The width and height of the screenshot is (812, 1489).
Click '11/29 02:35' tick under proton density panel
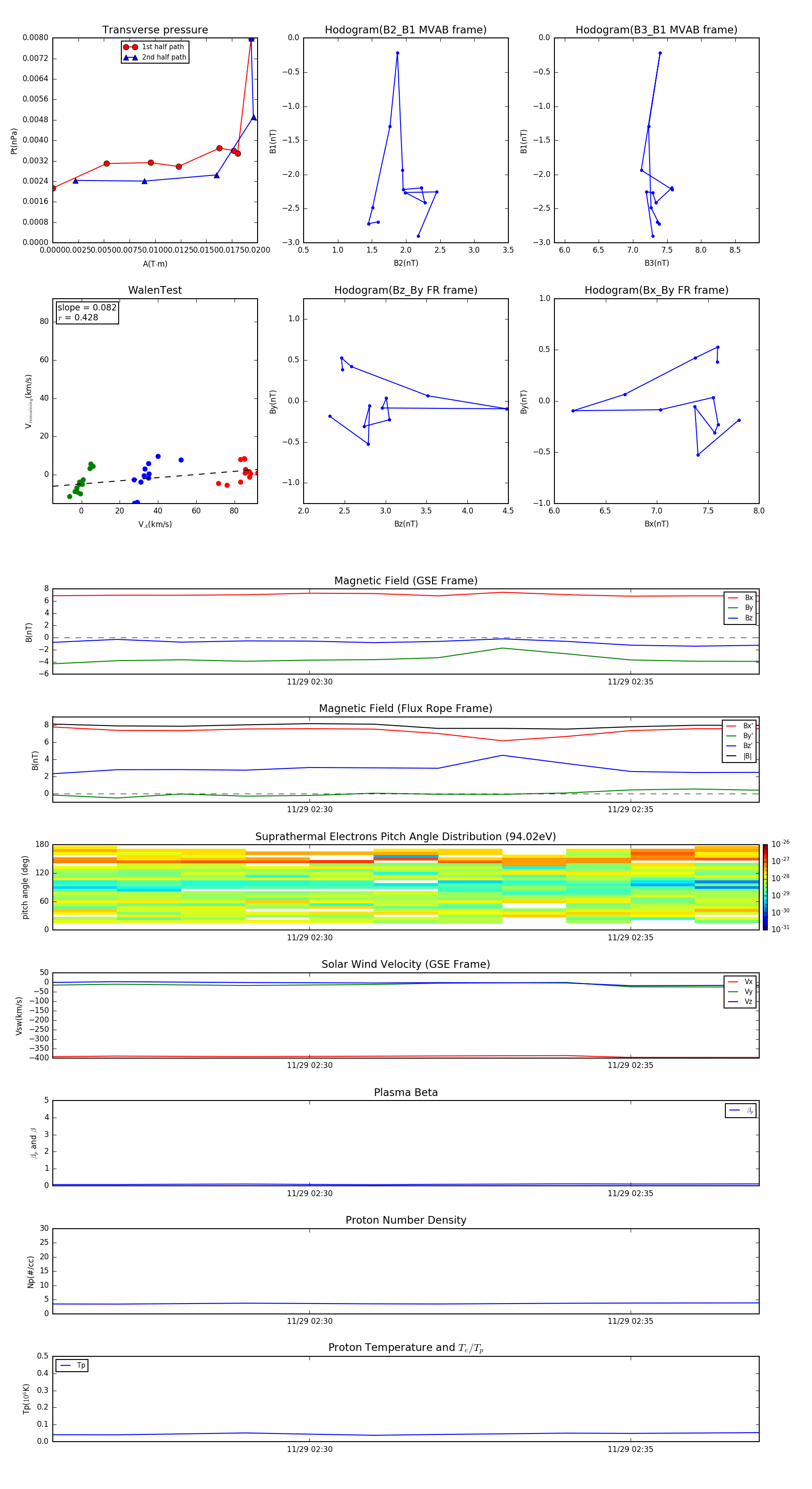tap(631, 1321)
